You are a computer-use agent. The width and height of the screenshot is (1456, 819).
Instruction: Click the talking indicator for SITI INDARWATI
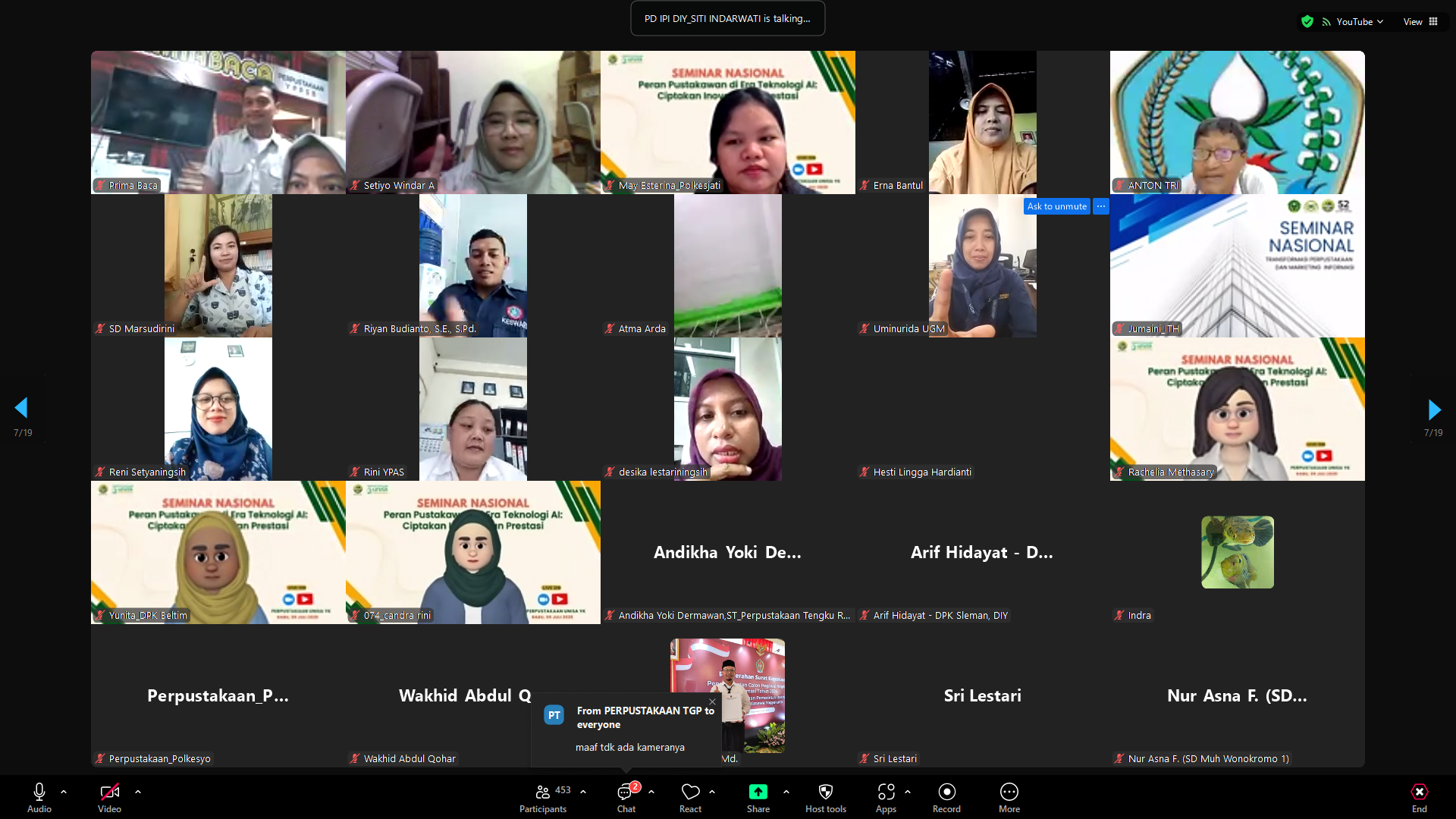(727, 18)
